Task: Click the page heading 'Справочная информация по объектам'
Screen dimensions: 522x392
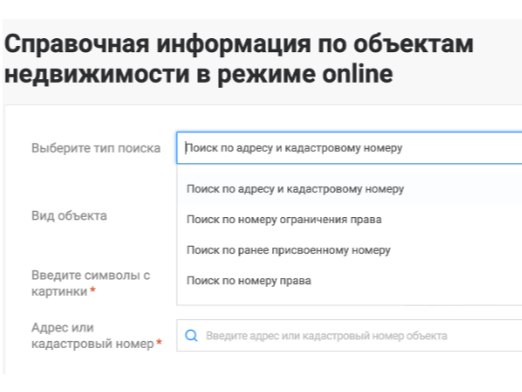Action: 239,44
